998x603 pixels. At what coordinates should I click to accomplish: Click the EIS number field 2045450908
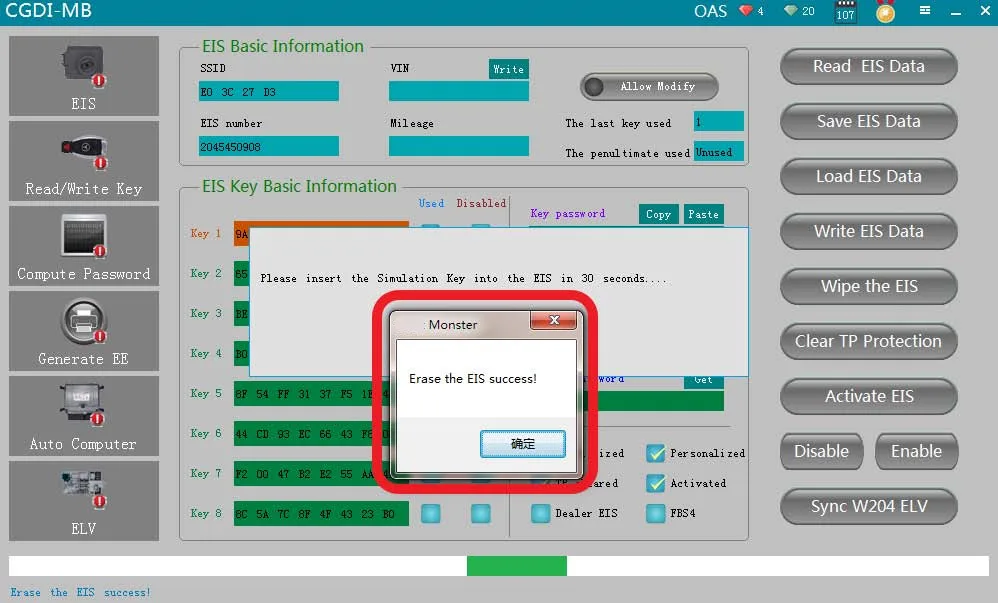click(x=269, y=146)
